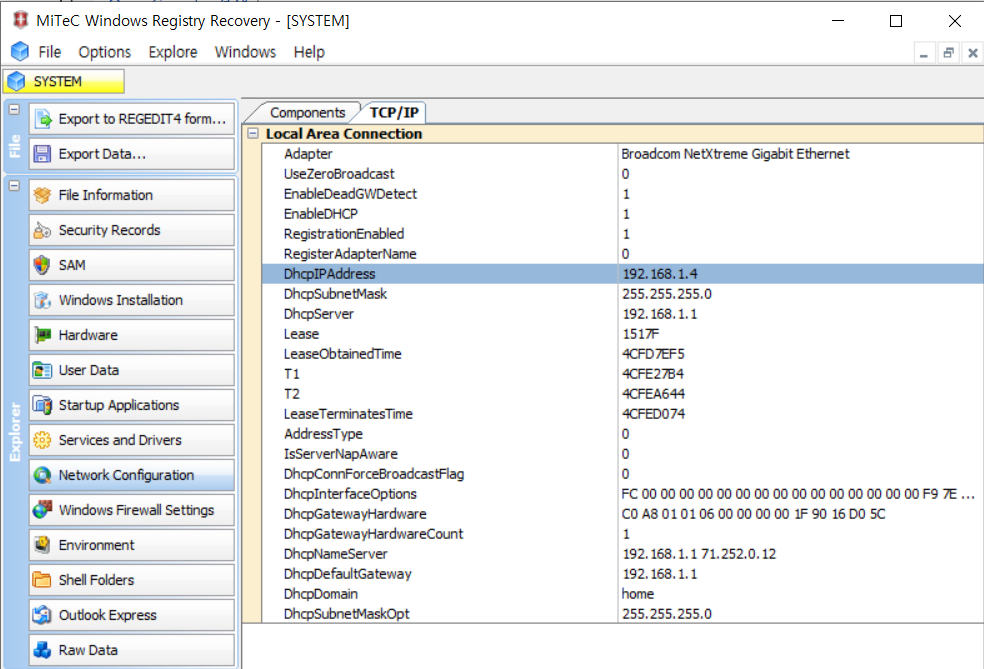The height and width of the screenshot is (669, 984).
Task: Click the DhcpNameServer value 192.168.1.1 71.252.0.12
Action: [699, 554]
